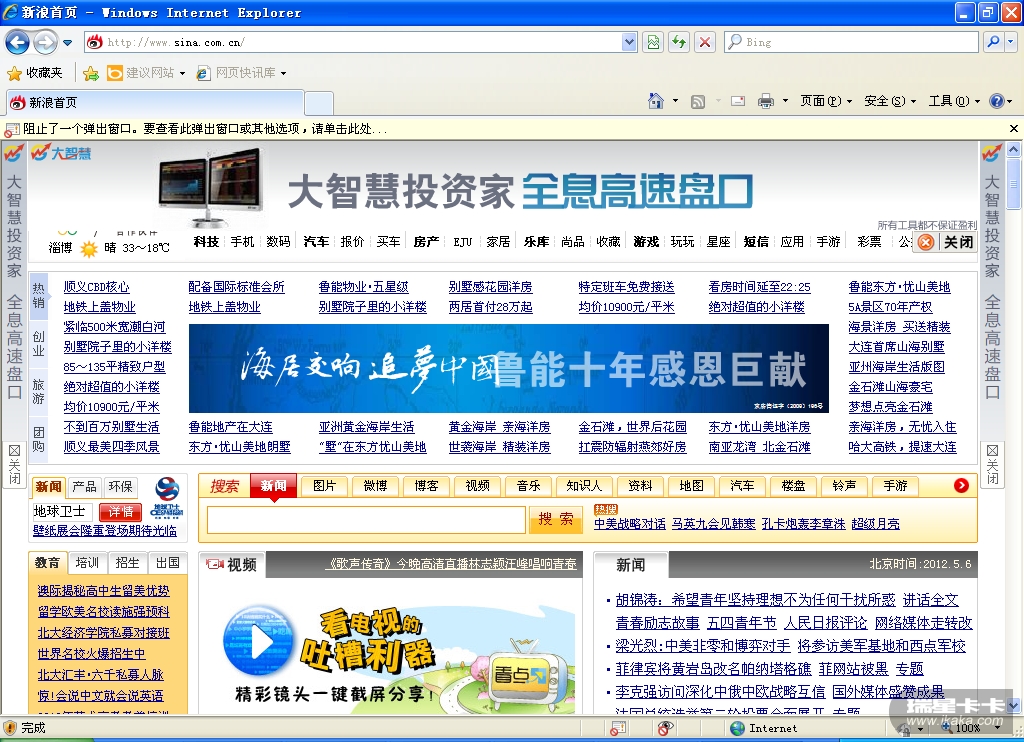Click the Internet zone globe icon
Viewport: 1024px width, 742px height.
(738, 728)
